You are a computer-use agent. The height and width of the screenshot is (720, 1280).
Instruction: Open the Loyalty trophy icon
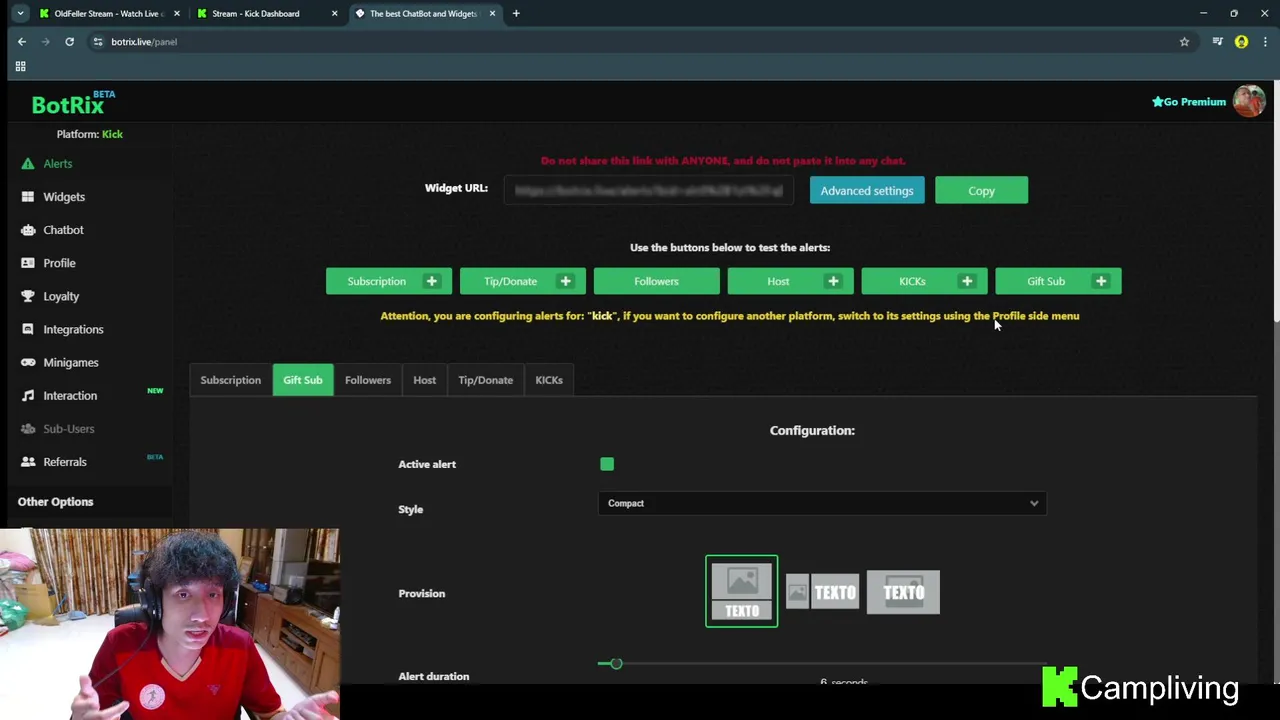[27, 296]
